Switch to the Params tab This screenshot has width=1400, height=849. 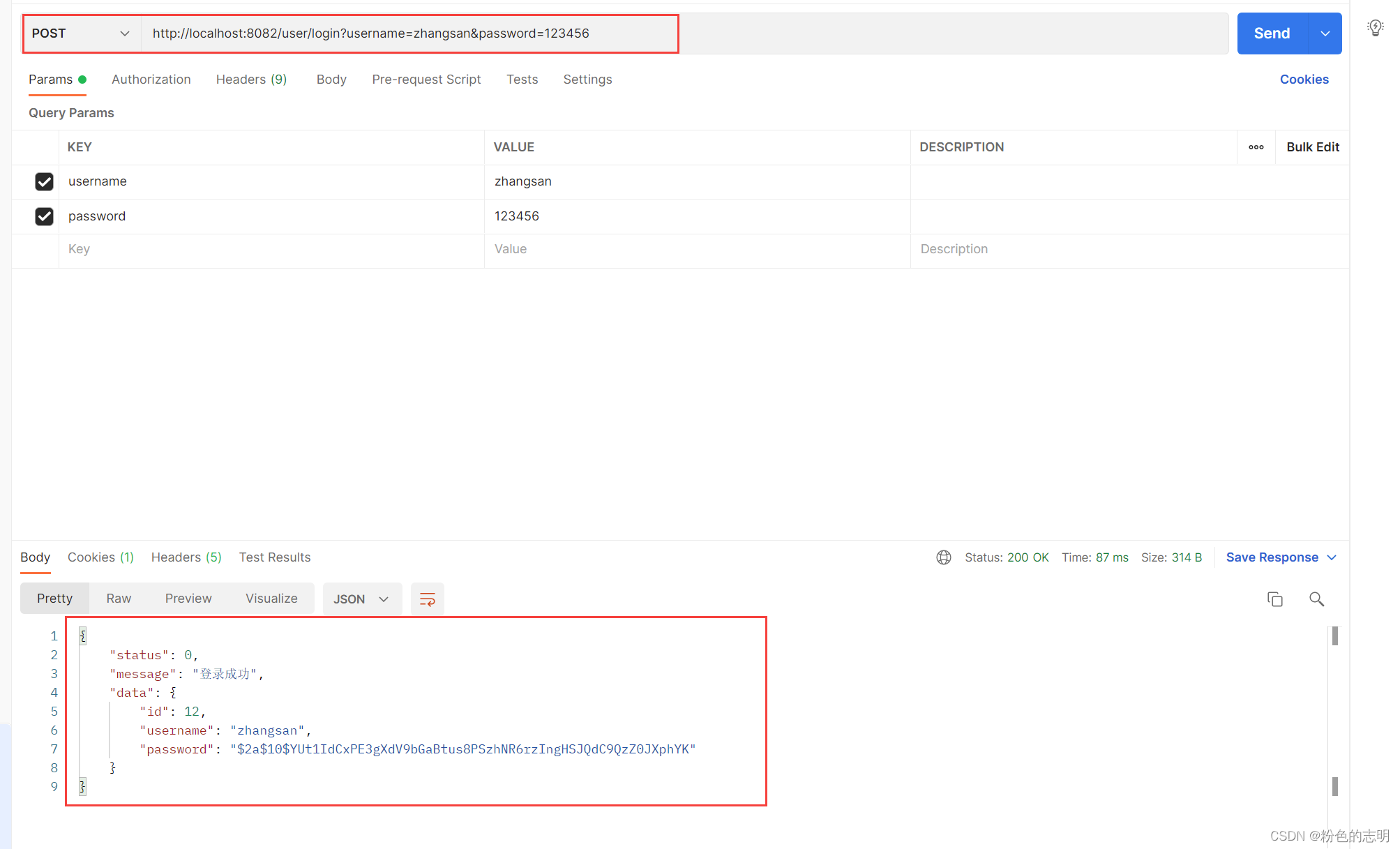tap(57, 80)
